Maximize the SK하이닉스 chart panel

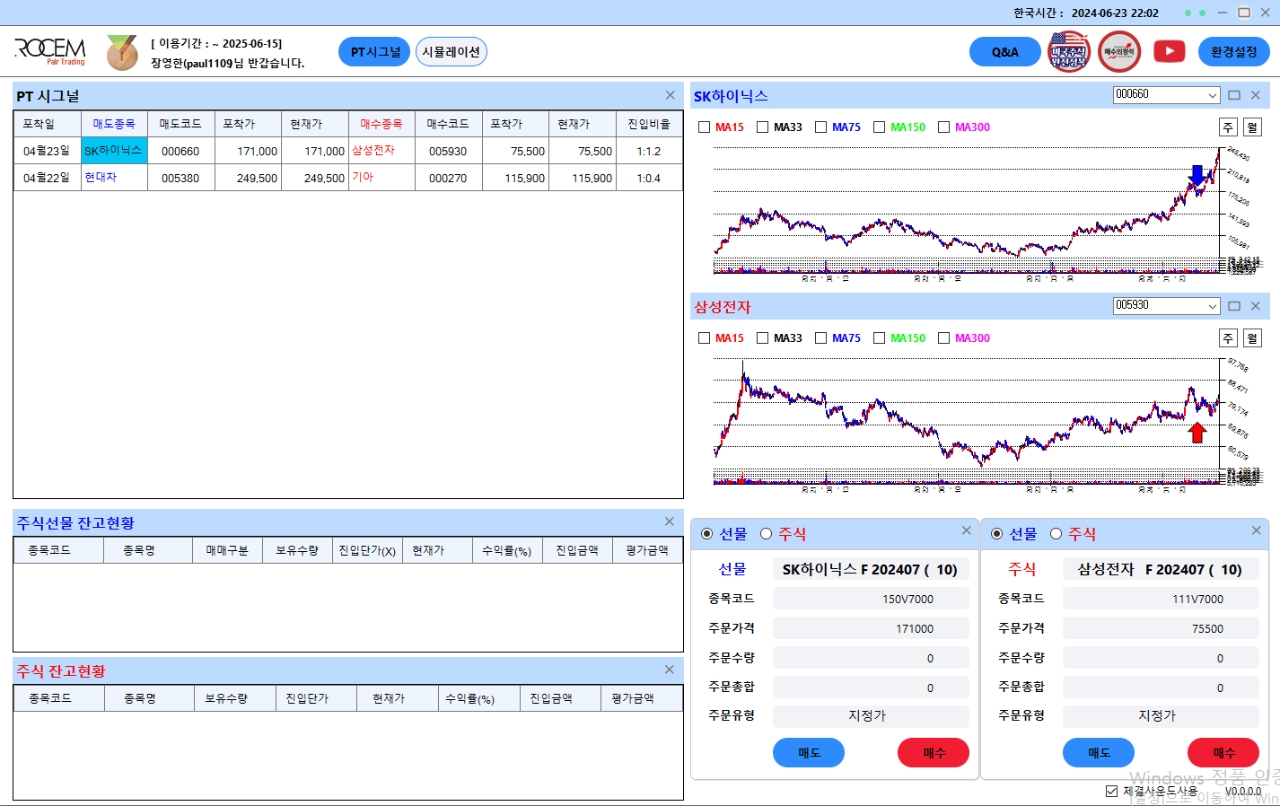pyautogui.click(x=1234, y=95)
